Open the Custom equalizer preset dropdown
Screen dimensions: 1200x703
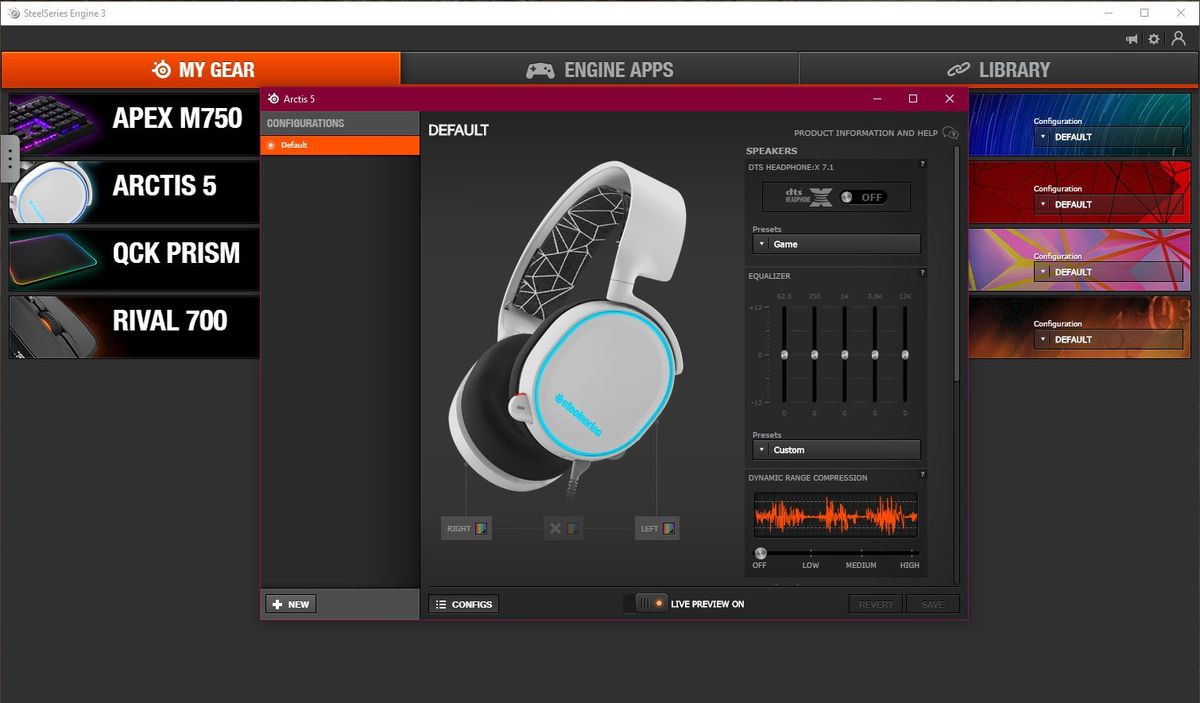tap(835, 449)
